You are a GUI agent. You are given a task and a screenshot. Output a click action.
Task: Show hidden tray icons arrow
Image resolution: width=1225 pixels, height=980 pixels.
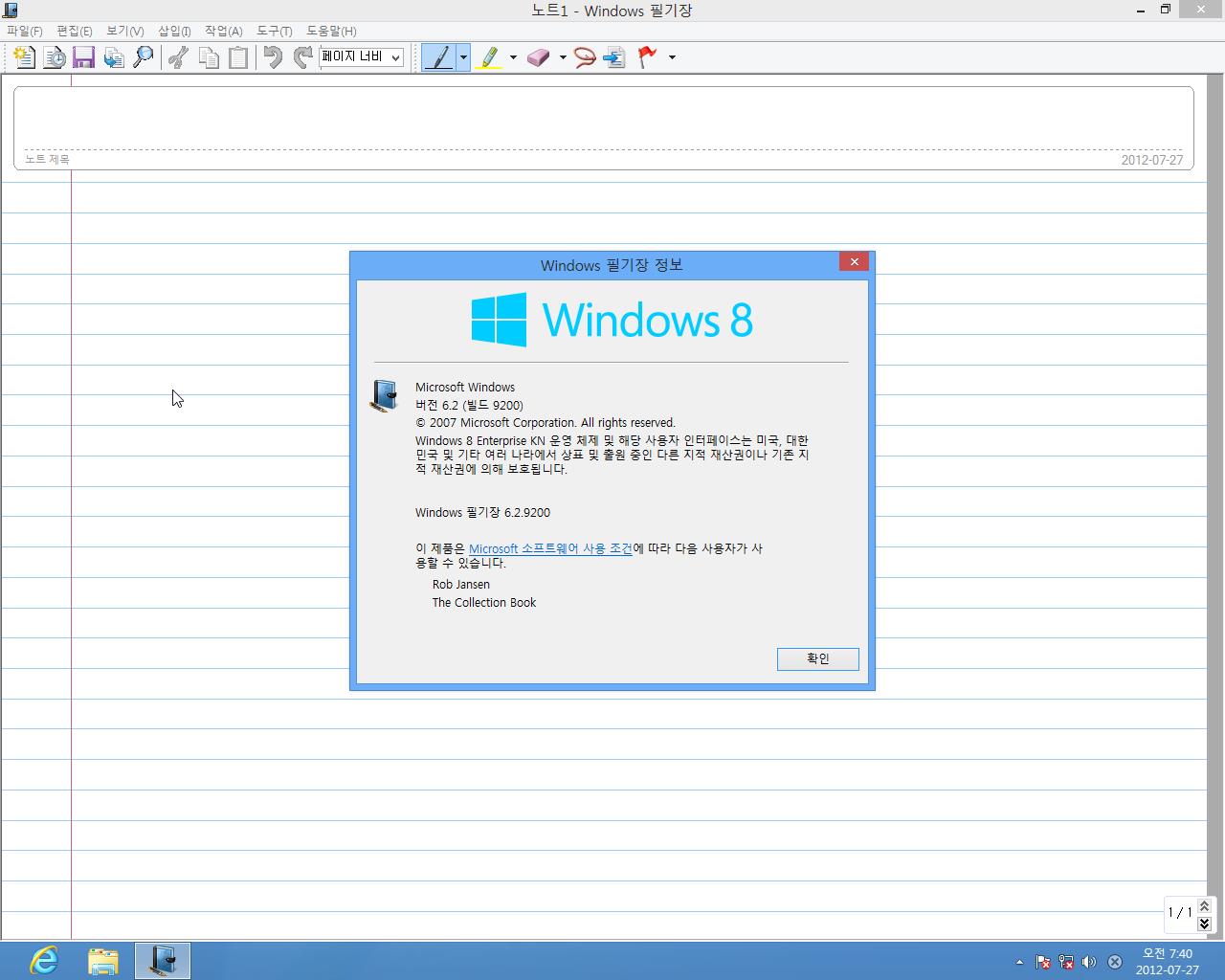(x=1019, y=962)
